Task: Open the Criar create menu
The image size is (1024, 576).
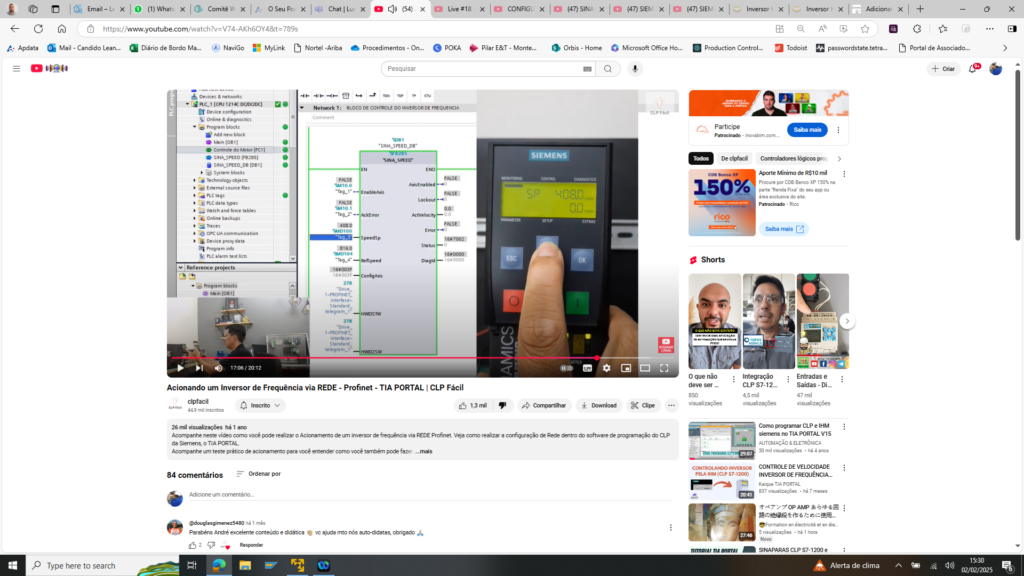Action: [943, 69]
